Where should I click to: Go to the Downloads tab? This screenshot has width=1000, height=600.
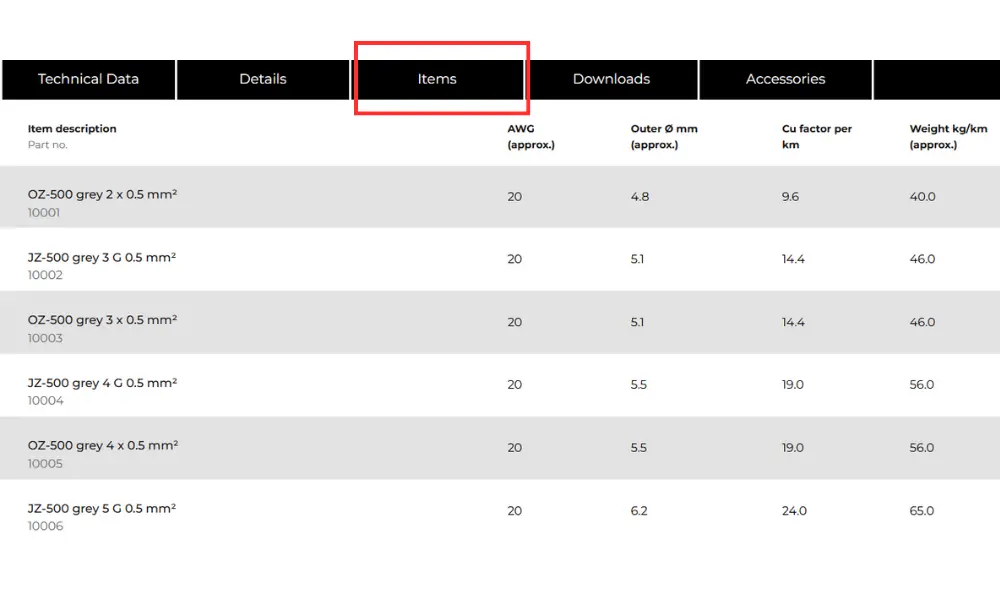pos(611,79)
